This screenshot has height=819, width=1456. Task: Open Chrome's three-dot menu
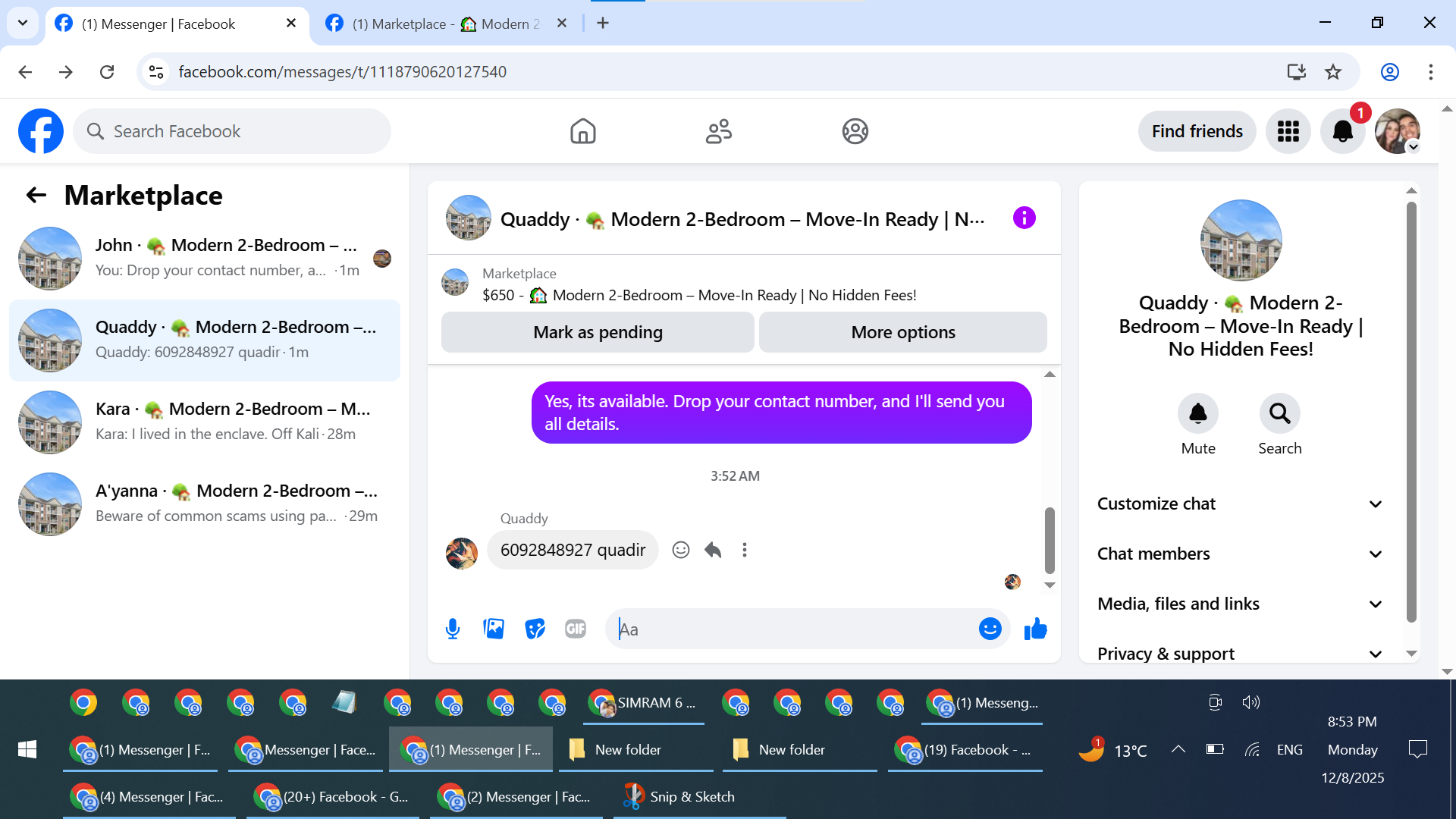tap(1431, 72)
